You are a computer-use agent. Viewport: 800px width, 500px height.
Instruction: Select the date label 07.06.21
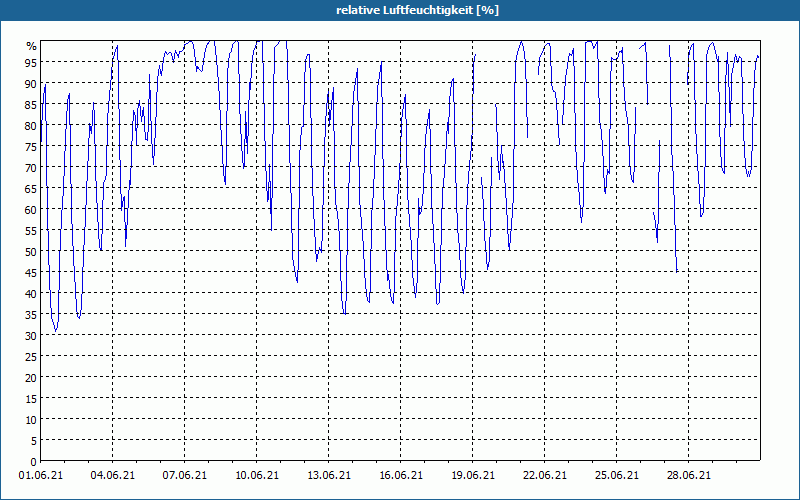[185, 475]
